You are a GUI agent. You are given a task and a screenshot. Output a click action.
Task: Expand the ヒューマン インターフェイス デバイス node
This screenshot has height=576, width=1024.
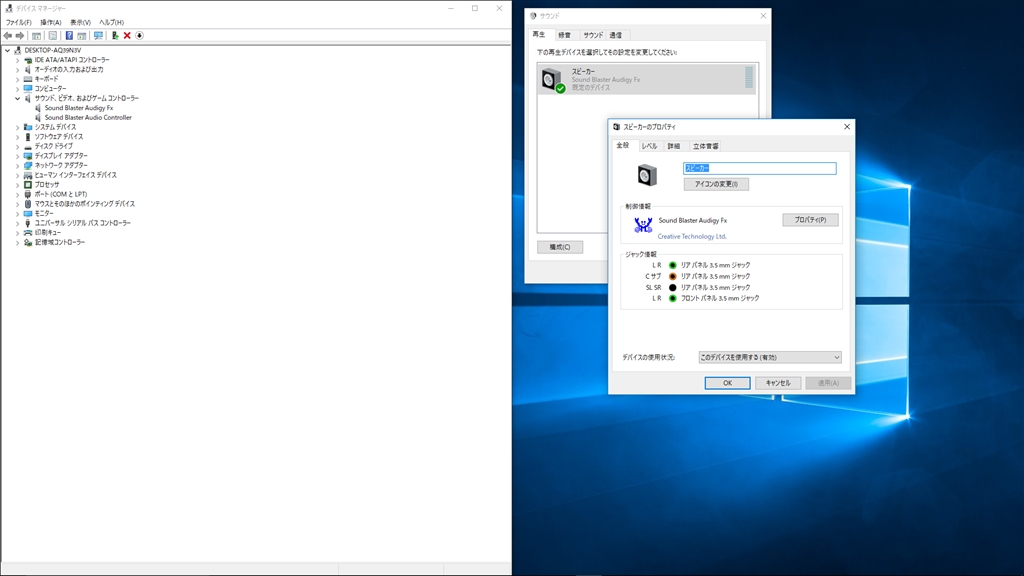(18, 175)
